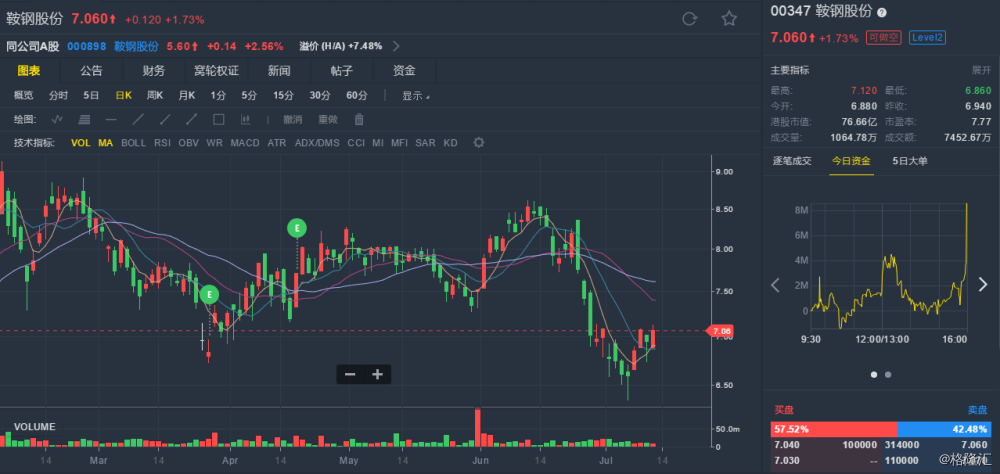The width and height of the screenshot is (1000, 474).
Task: Click the E event marker near April
Action: pyautogui.click(x=209, y=295)
